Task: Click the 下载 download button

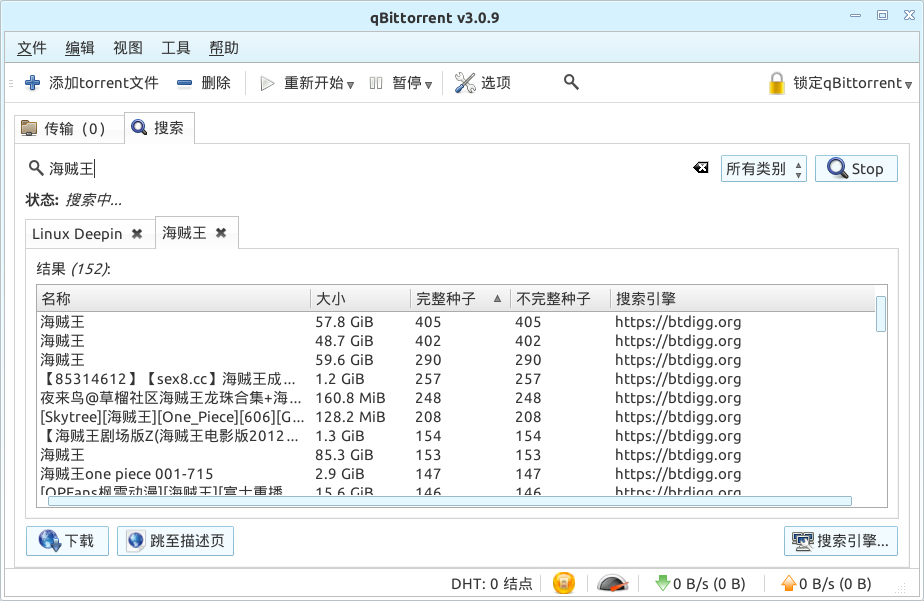Action: [x=67, y=541]
